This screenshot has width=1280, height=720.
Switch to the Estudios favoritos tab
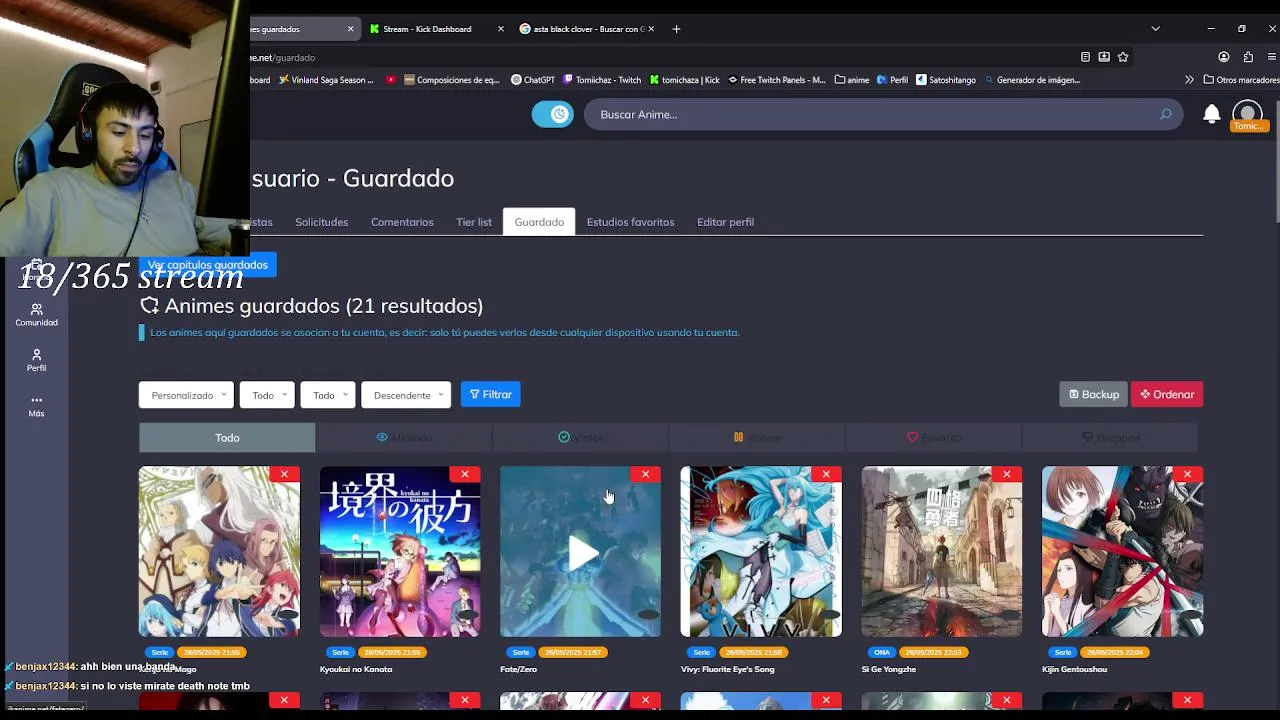click(630, 222)
